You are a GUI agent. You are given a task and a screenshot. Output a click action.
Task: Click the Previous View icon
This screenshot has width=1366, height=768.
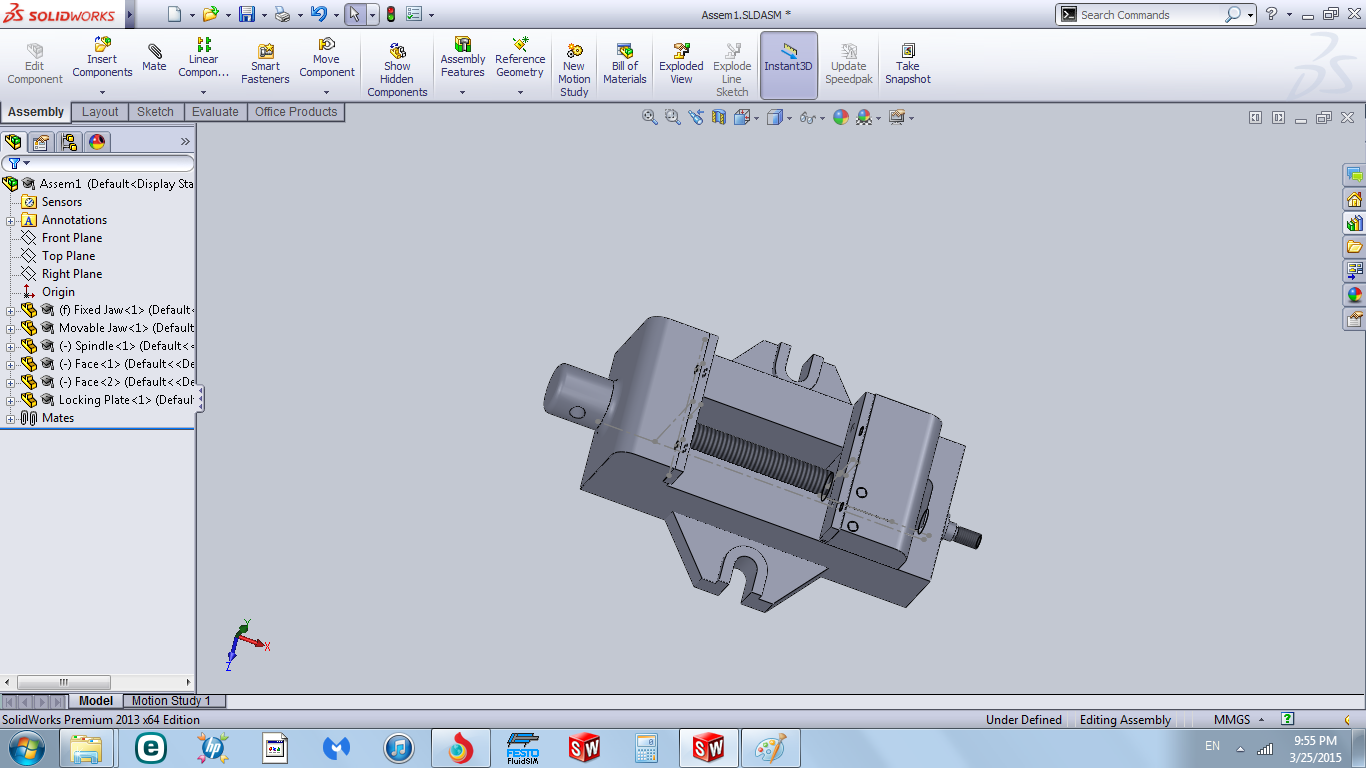point(696,117)
